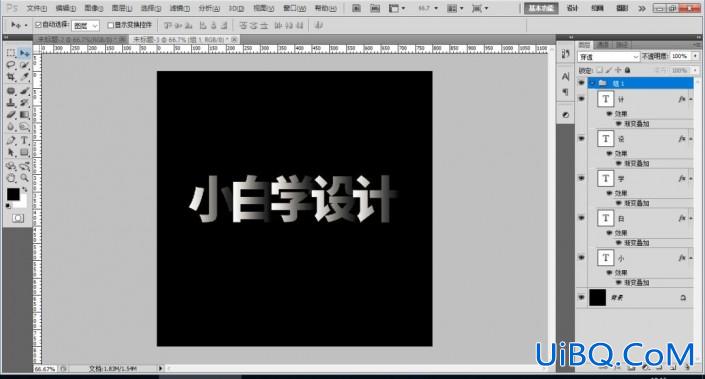The height and width of the screenshot is (379, 705).
Task: Select the 3D Camera Rotate tool
Action: click(24, 166)
